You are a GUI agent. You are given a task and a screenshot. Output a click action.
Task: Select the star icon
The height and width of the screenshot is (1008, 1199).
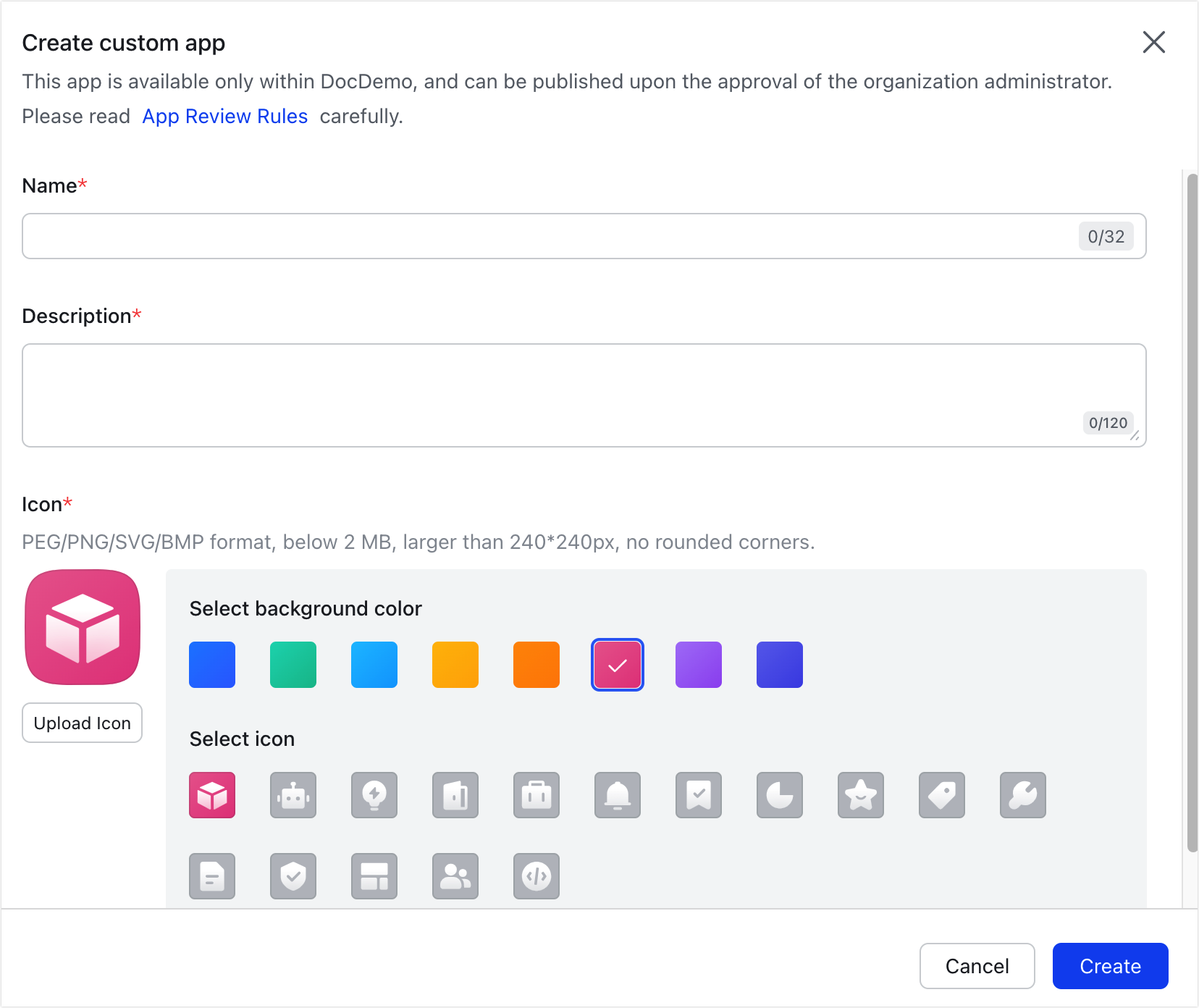pyautogui.click(x=861, y=795)
